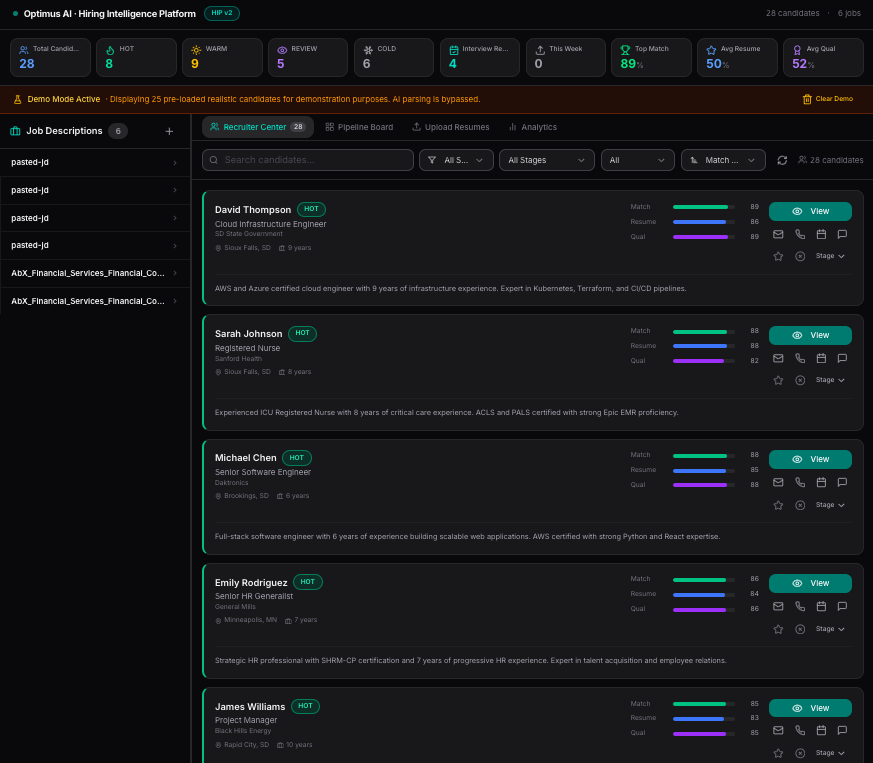Toggle star on Michael Chen
The image size is (873, 763).
click(x=778, y=505)
